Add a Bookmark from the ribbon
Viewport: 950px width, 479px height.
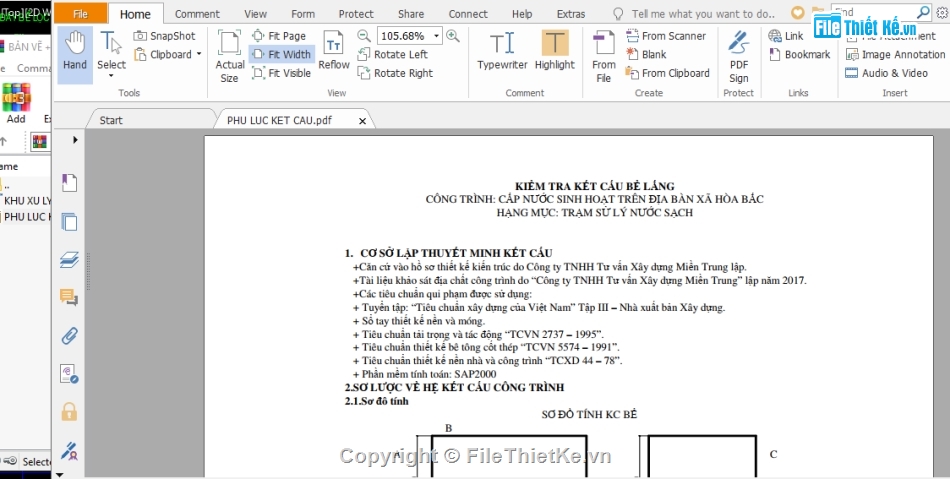(800, 55)
